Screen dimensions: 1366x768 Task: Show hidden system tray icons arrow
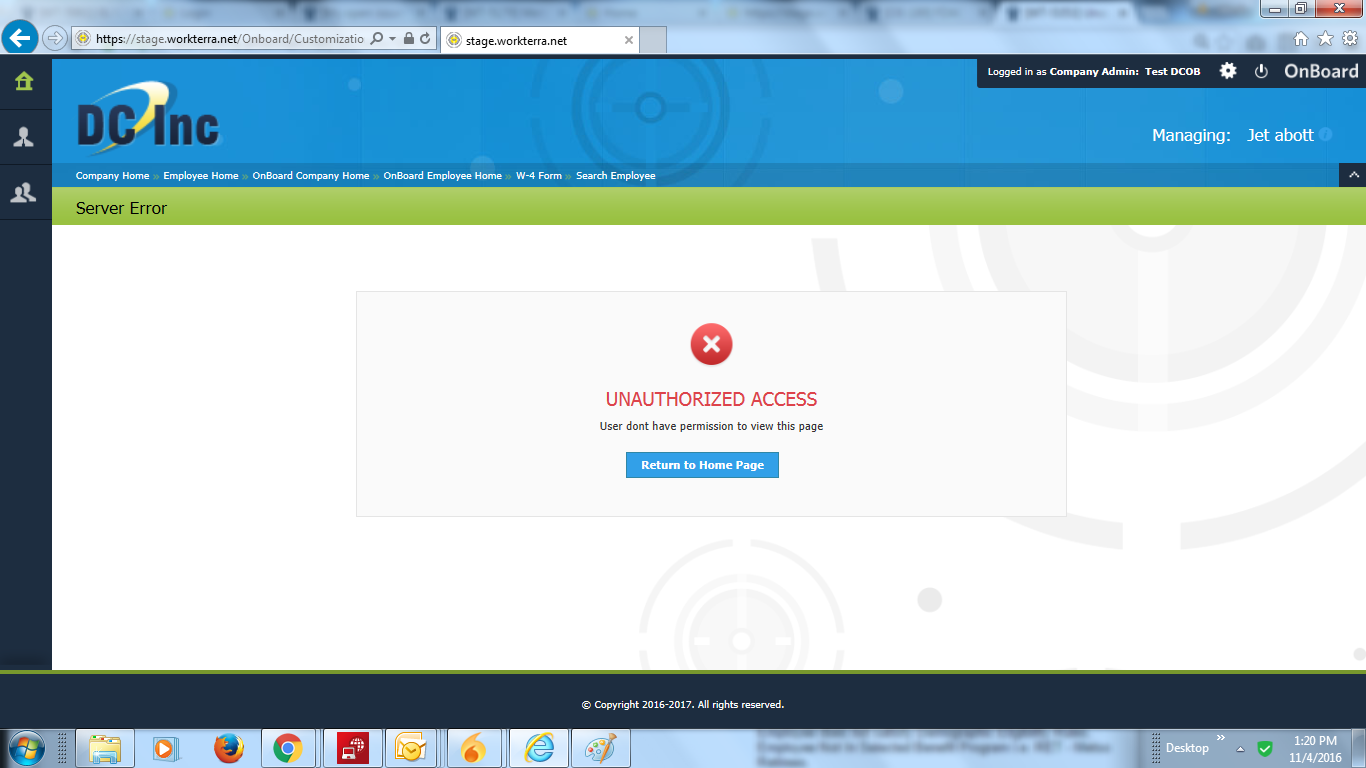click(x=1240, y=748)
